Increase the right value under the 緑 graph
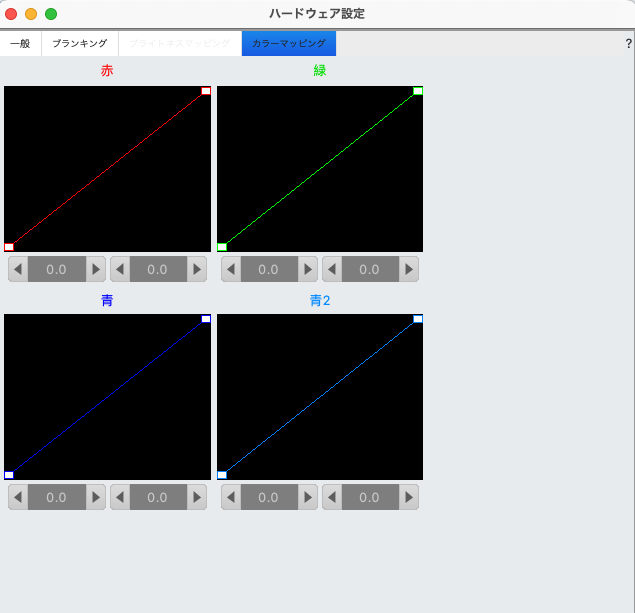The image size is (635, 613). tap(409, 269)
